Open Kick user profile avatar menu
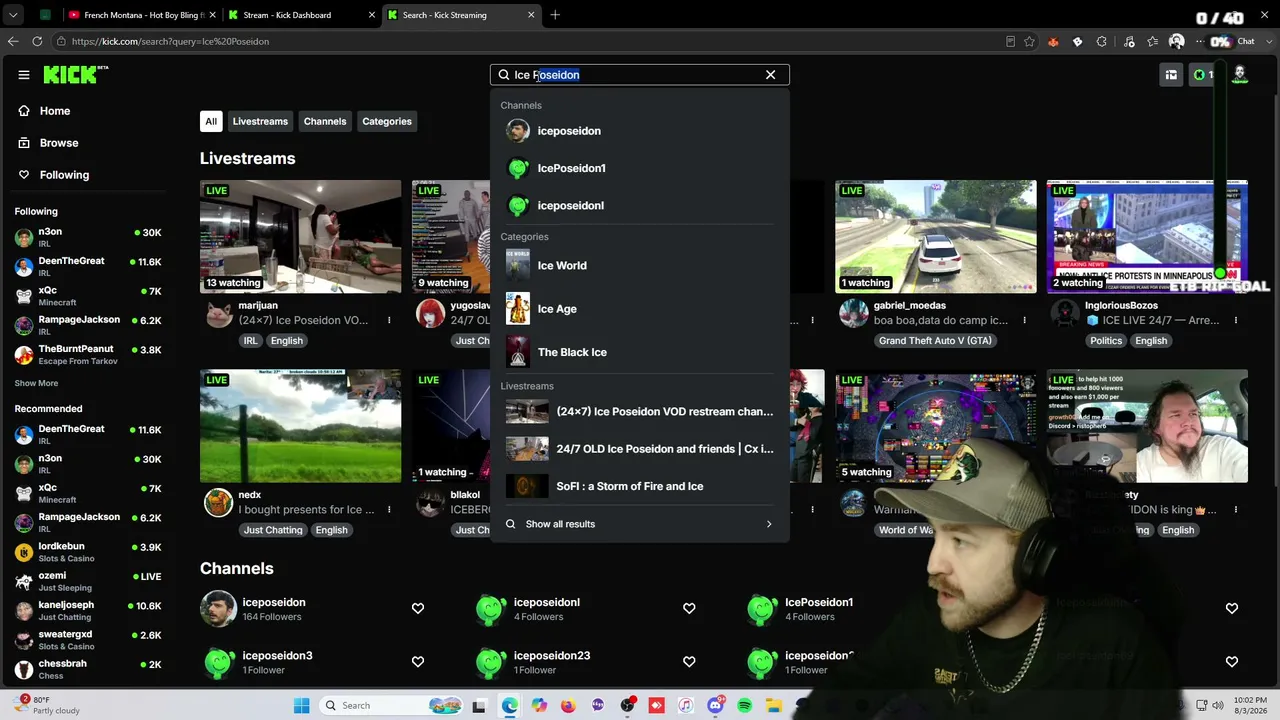Viewport: 1280px width, 720px height. [1240, 74]
